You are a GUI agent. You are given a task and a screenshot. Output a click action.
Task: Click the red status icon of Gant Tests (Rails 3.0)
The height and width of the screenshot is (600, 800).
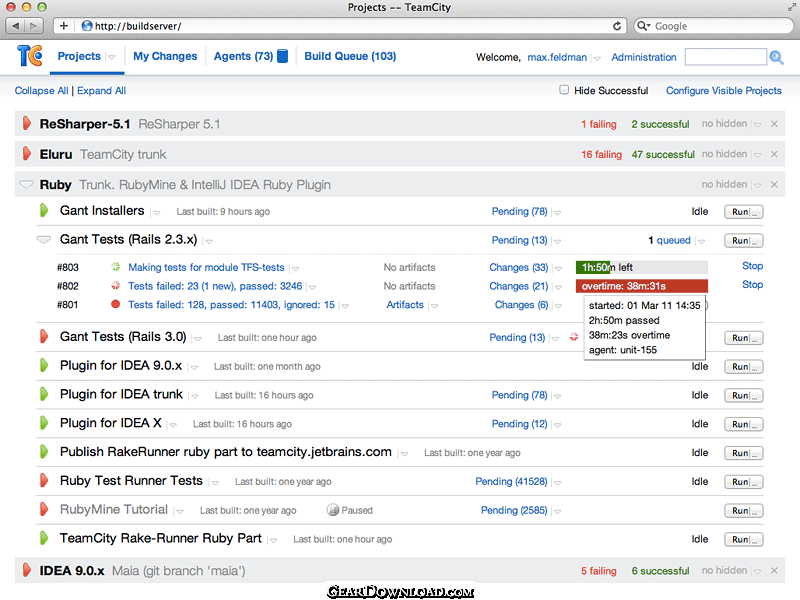click(44, 336)
